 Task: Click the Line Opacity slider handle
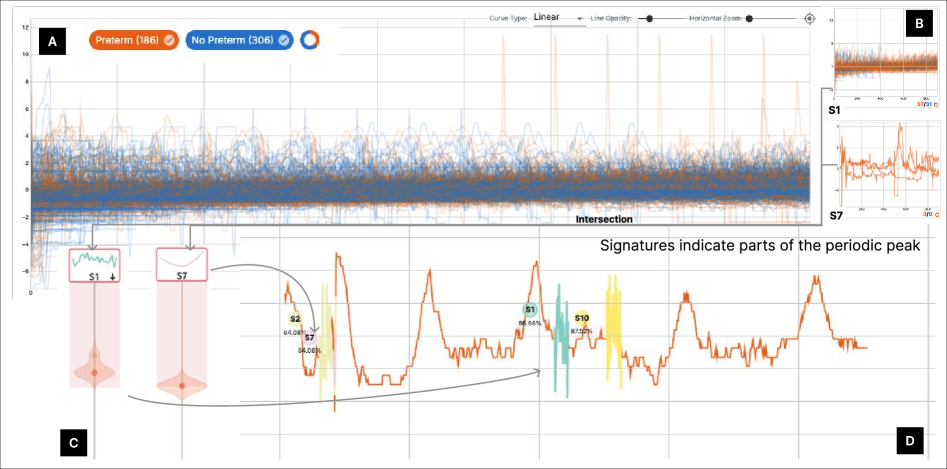point(651,18)
